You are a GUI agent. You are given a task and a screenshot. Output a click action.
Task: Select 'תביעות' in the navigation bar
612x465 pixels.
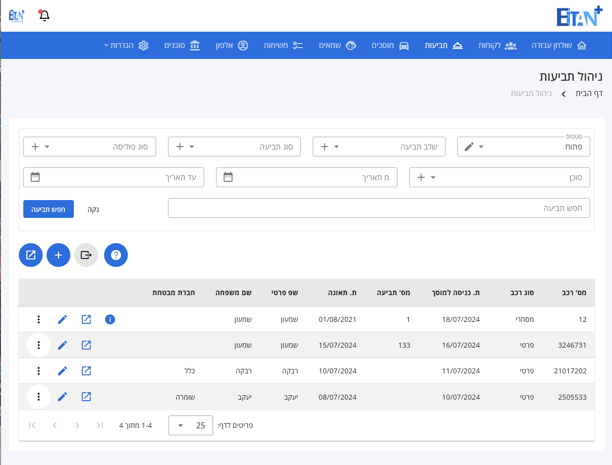444,45
